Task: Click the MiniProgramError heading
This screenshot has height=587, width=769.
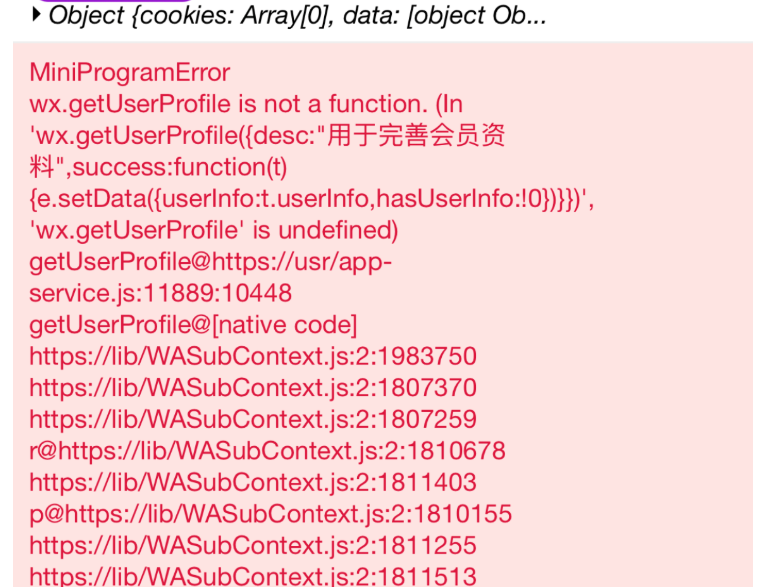Action: click(129, 73)
